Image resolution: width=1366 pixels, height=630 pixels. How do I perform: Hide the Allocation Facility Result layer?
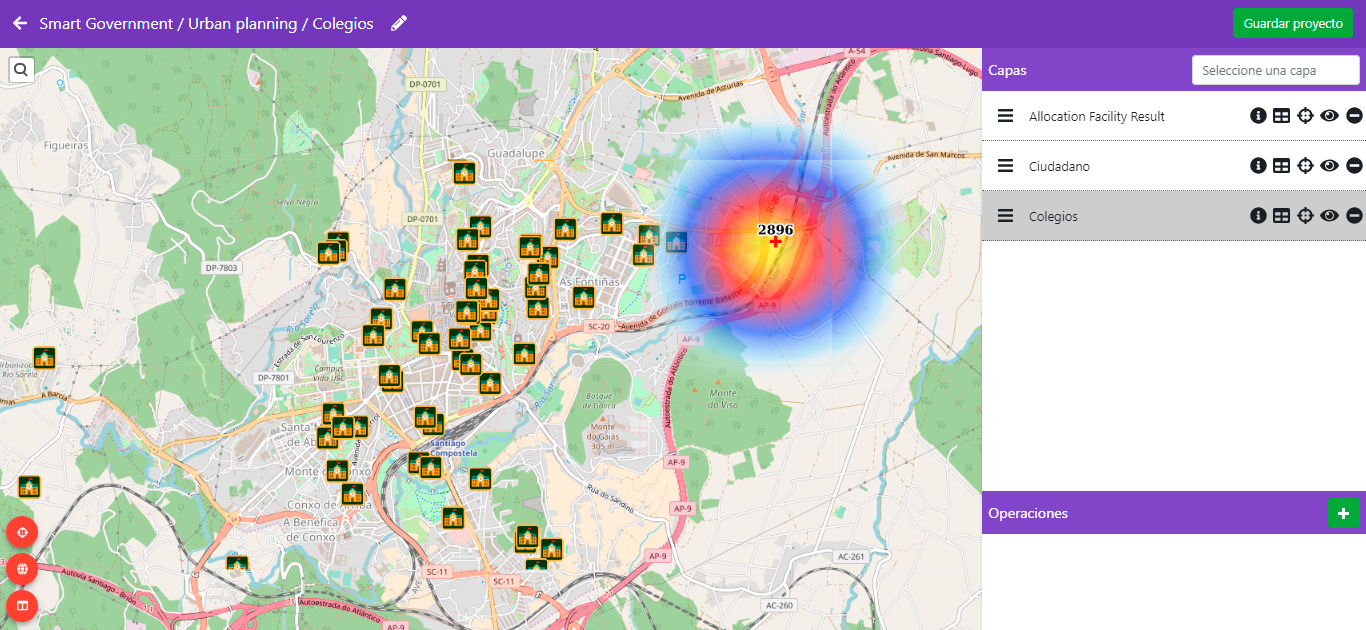[1329, 116]
